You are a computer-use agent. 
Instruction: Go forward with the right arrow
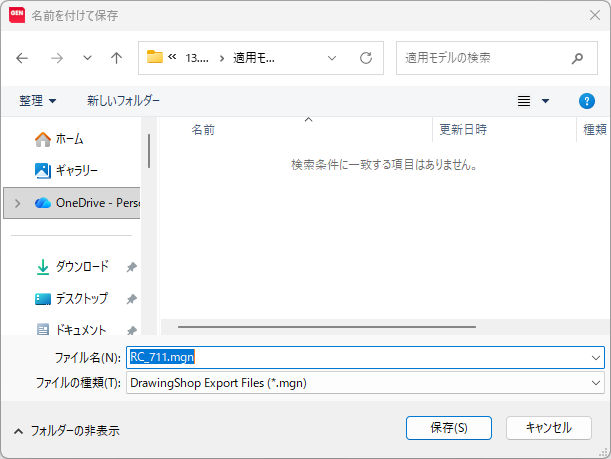tap(57, 58)
